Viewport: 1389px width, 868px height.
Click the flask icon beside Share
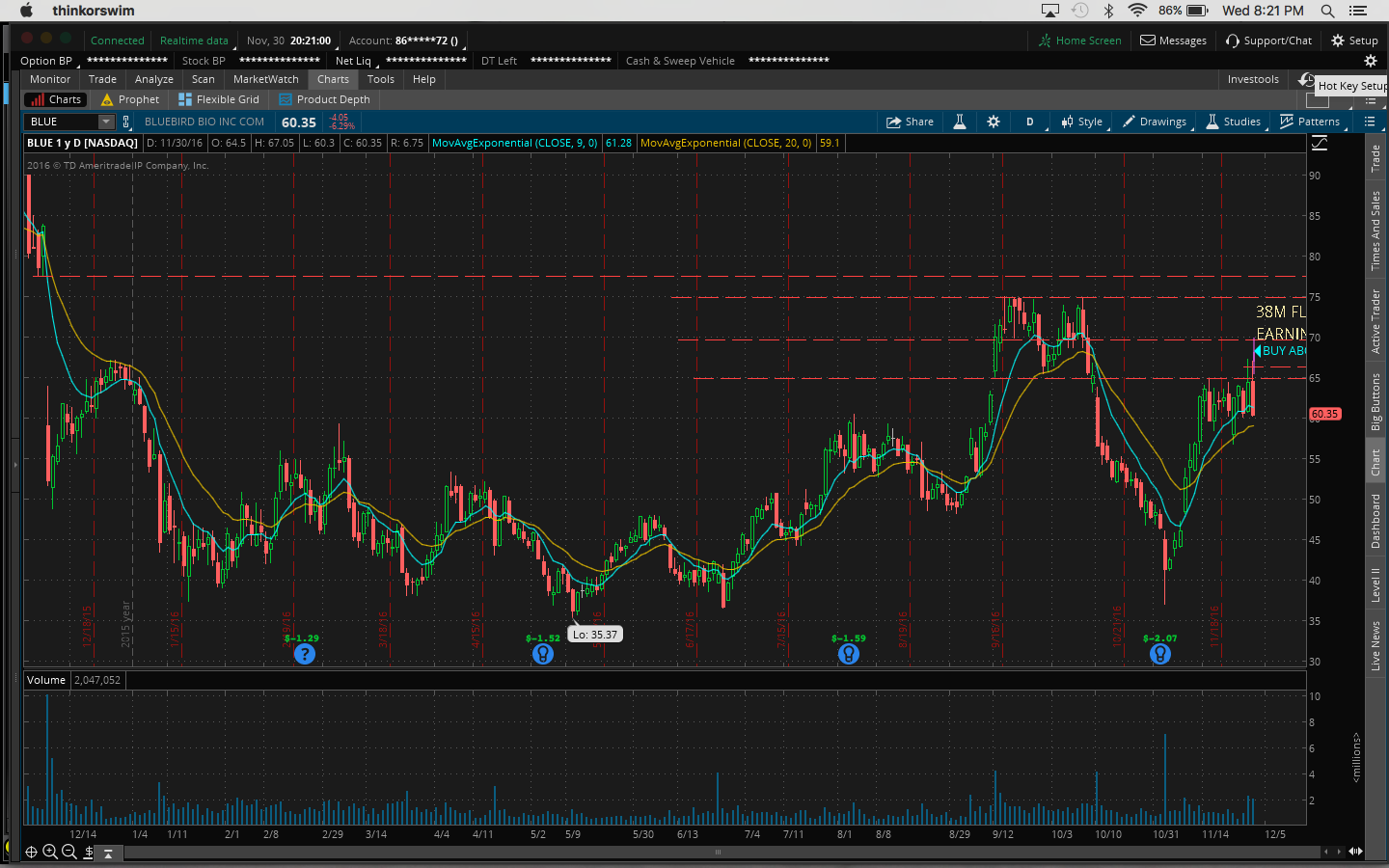[960, 122]
